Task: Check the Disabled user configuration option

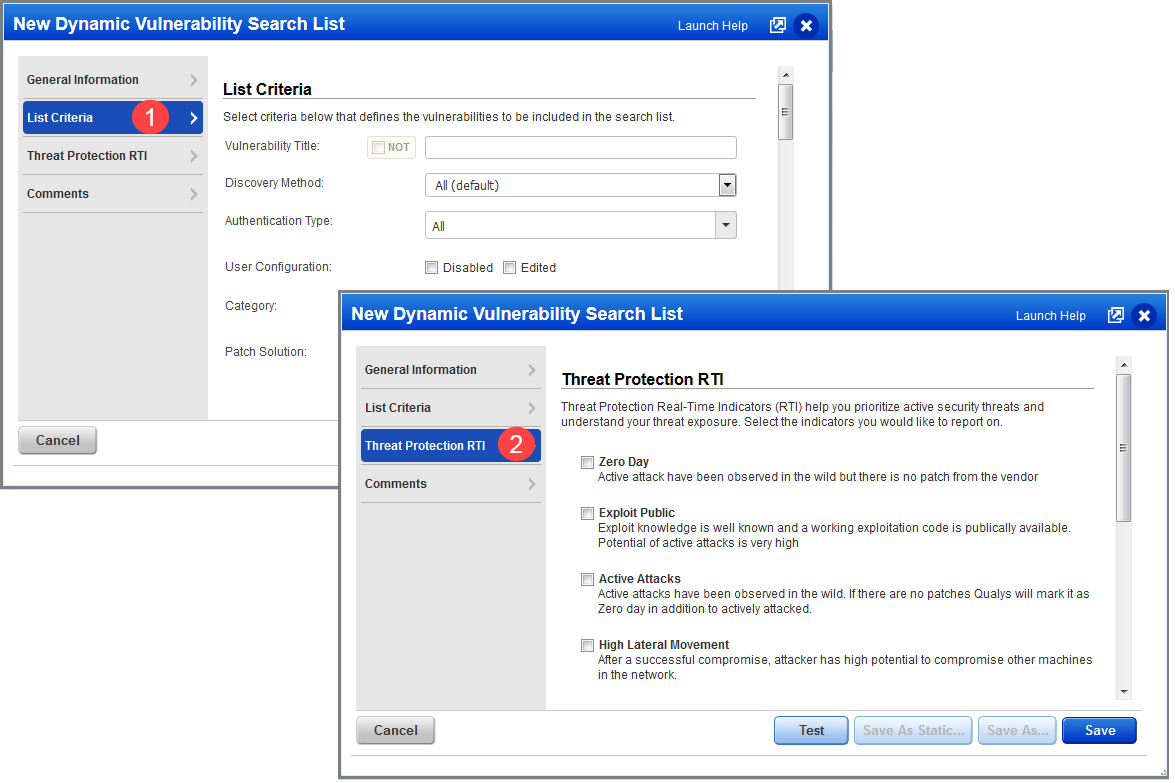Action: click(431, 267)
